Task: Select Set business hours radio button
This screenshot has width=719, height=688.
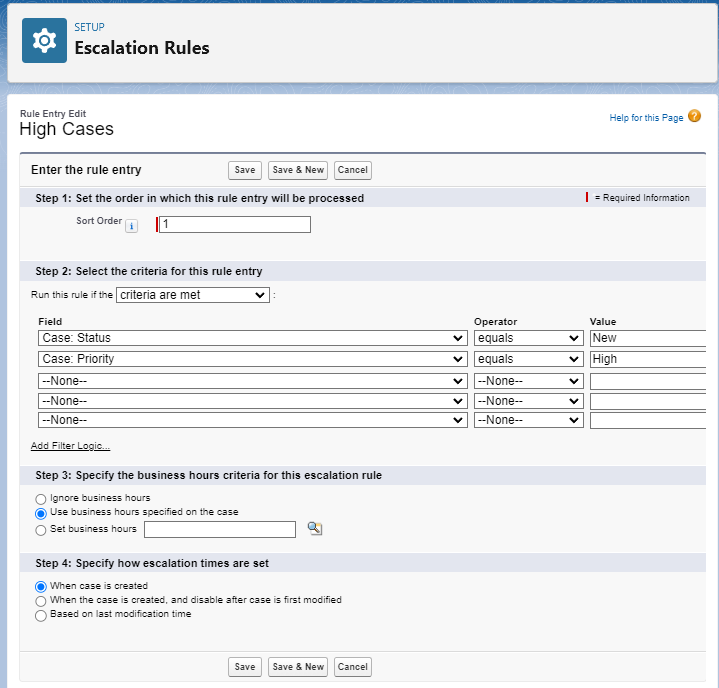Action: point(41,530)
